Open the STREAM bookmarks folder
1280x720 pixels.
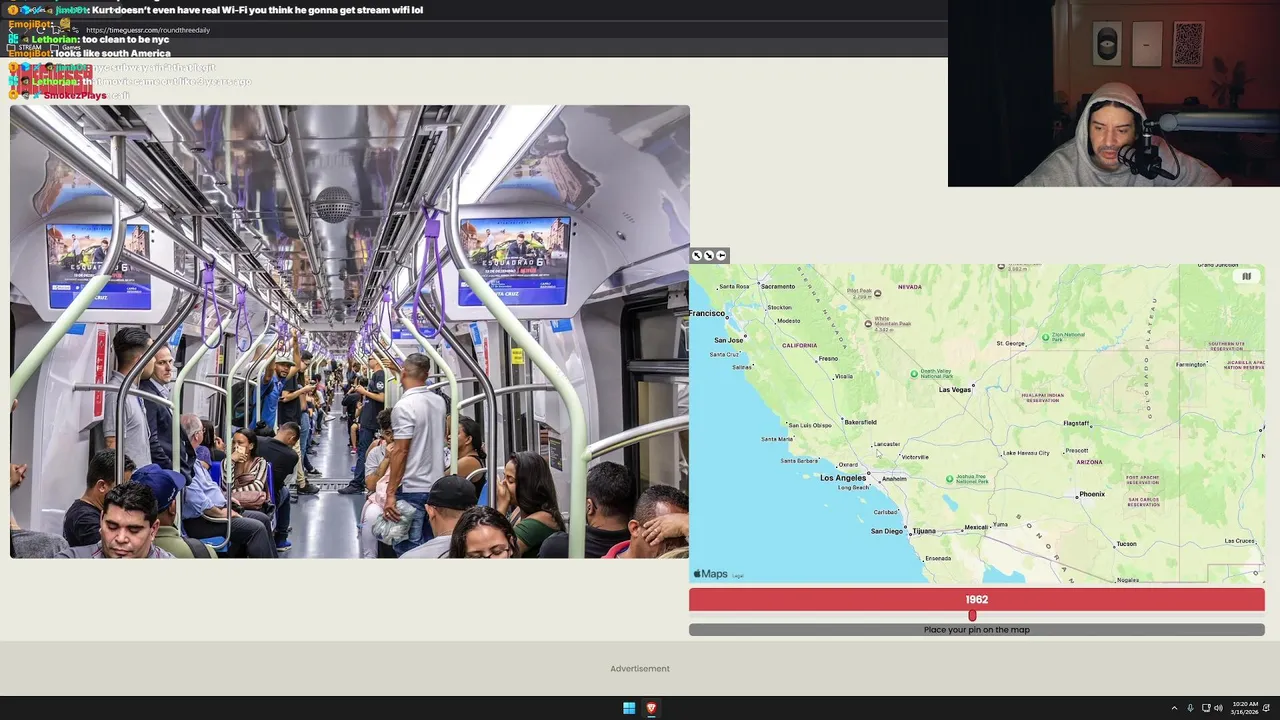coord(24,47)
